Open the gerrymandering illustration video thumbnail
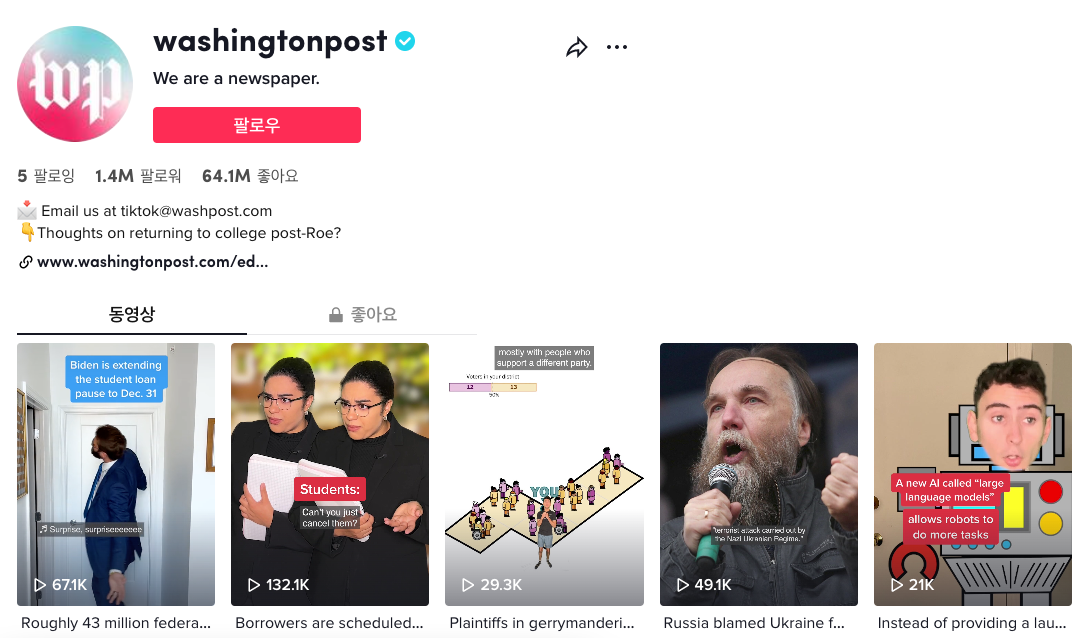This screenshot has width=1084, height=638. tap(544, 474)
